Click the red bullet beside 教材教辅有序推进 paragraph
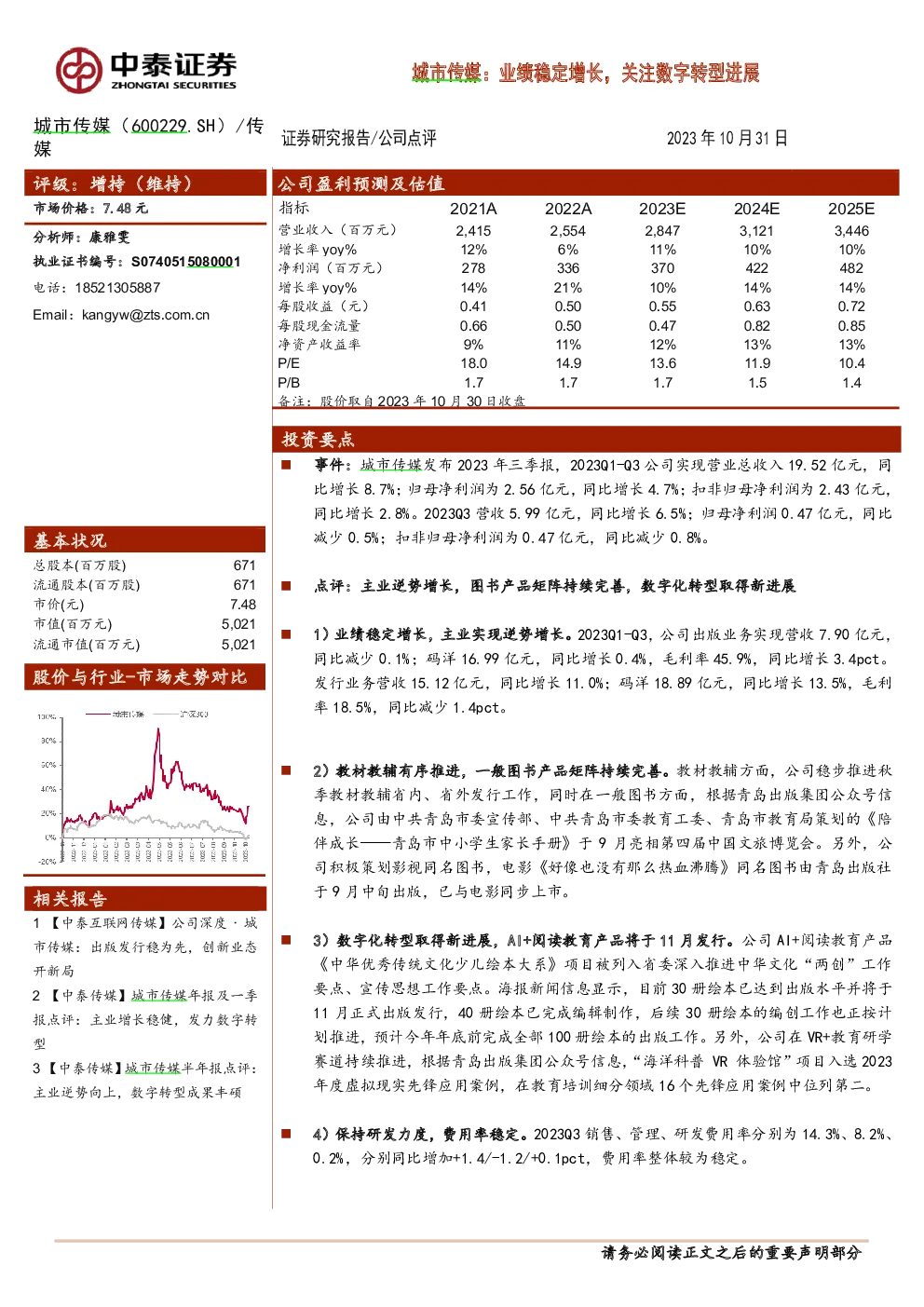 tap(287, 769)
